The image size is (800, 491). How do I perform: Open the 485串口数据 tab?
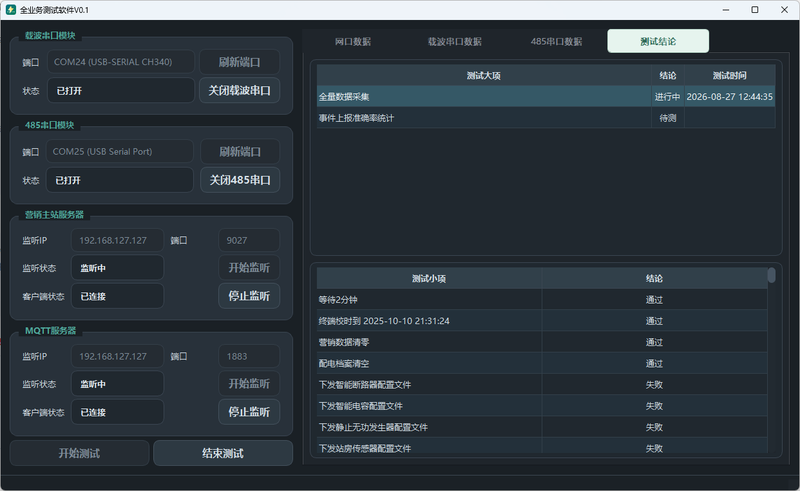pyautogui.click(x=556, y=41)
